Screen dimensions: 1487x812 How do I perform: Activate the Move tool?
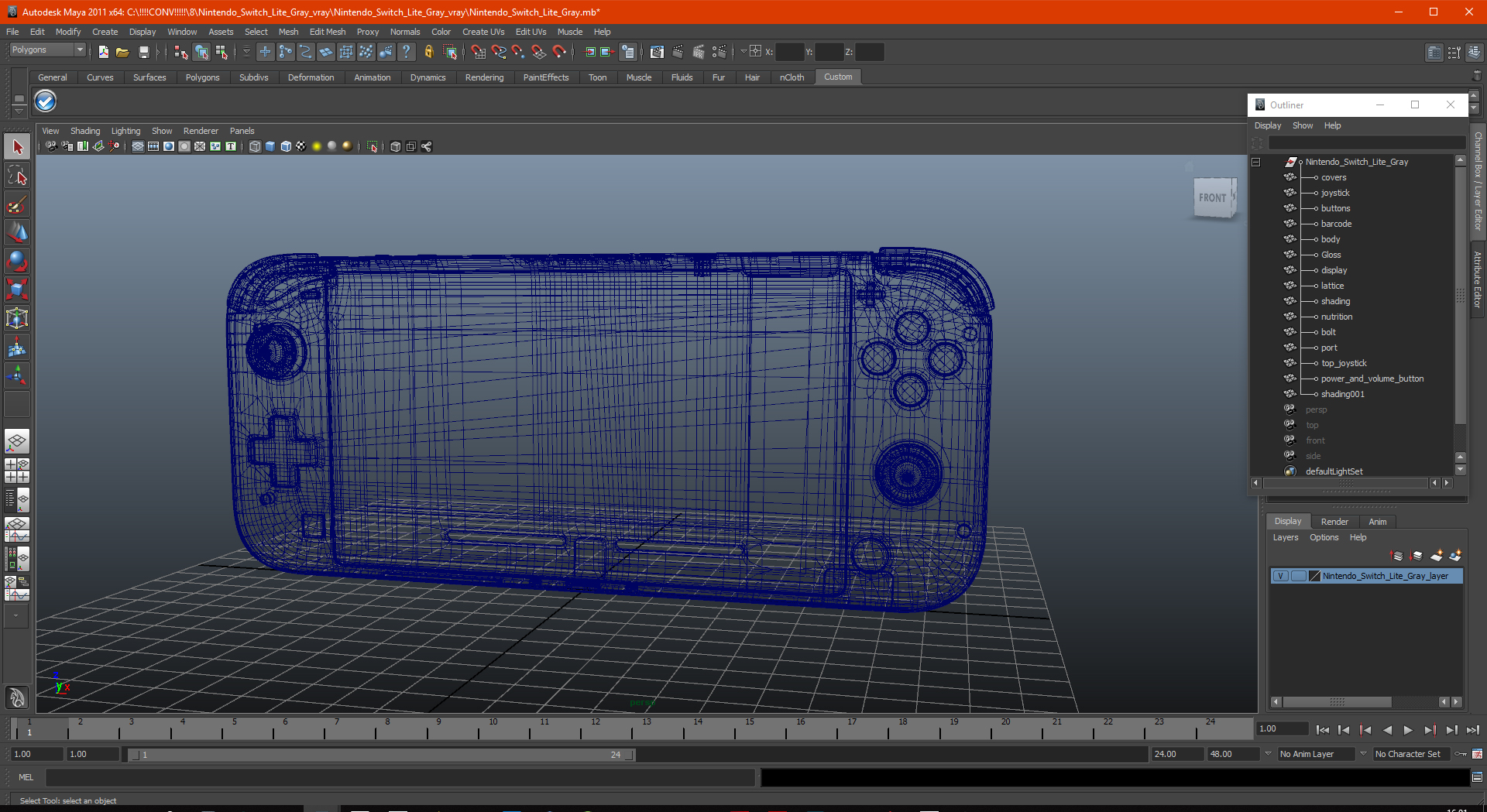(17, 233)
